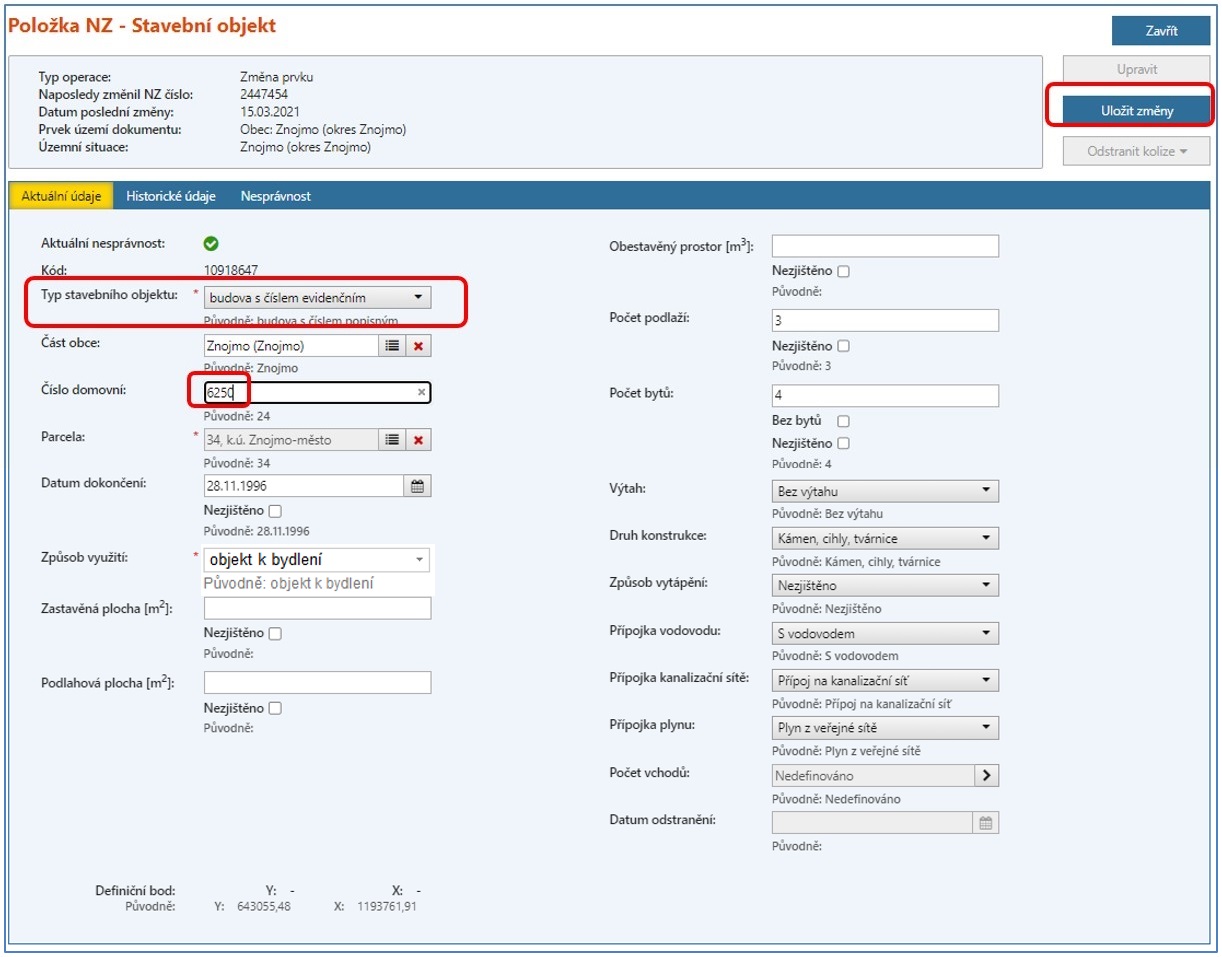Click arrow button next to Počet vchodů

986,775
